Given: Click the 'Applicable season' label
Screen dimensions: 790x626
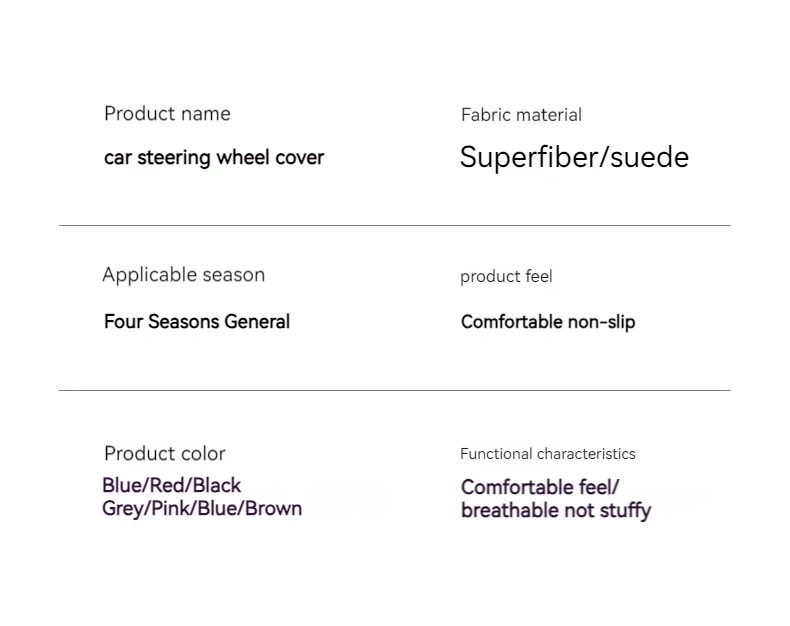Looking at the screenshot, I should (183, 275).
